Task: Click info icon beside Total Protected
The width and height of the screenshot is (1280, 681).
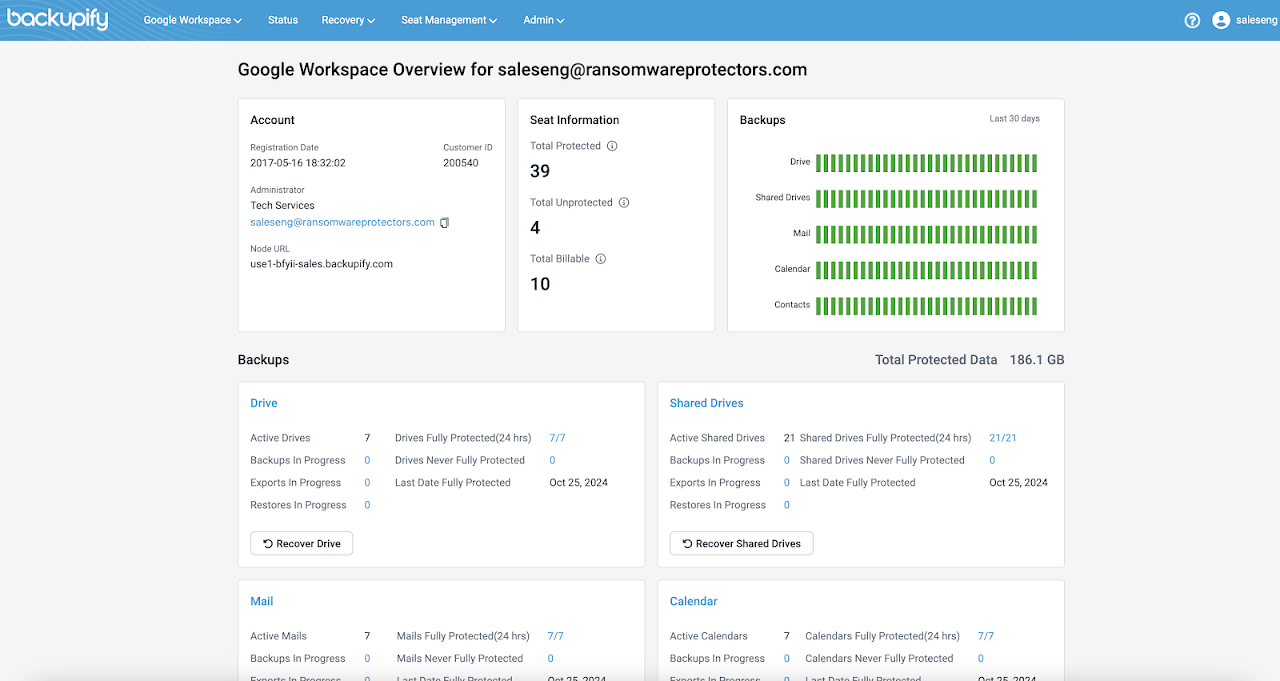Action: 612,146
